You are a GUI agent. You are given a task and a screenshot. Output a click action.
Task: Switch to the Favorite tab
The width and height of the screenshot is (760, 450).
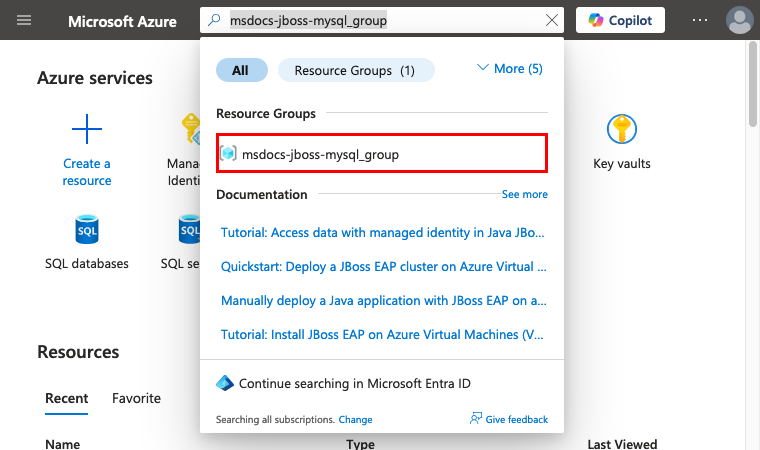(136, 398)
